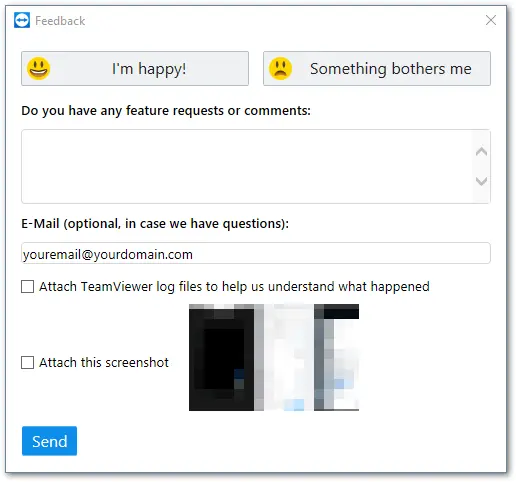Enable attaching TeamViewer log files checkbox

pyautogui.click(x=27, y=286)
